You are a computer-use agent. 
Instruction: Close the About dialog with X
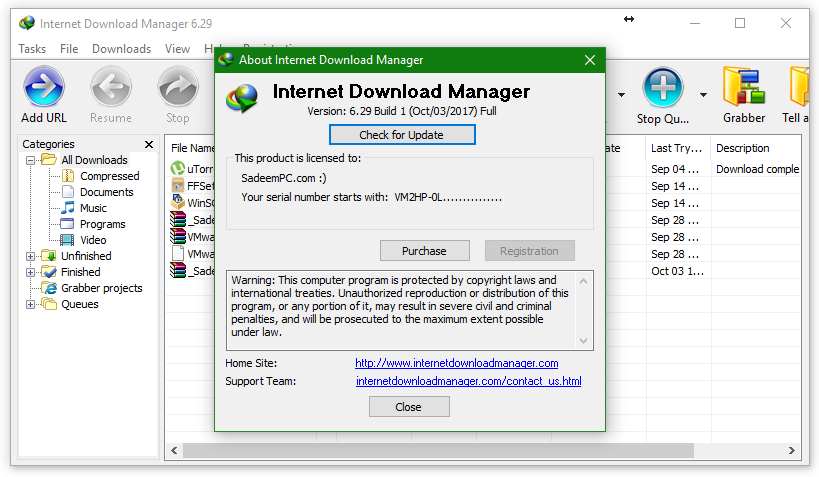pyautogui.click(x=590, y=60)
